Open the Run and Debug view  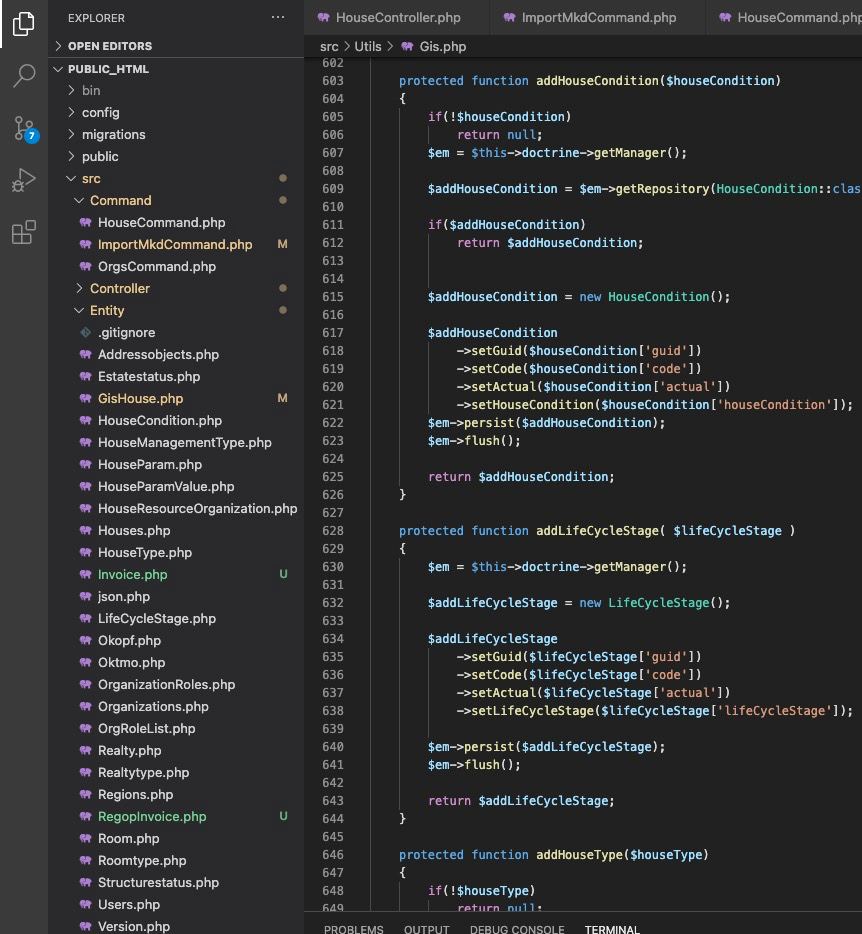point(24,180)
